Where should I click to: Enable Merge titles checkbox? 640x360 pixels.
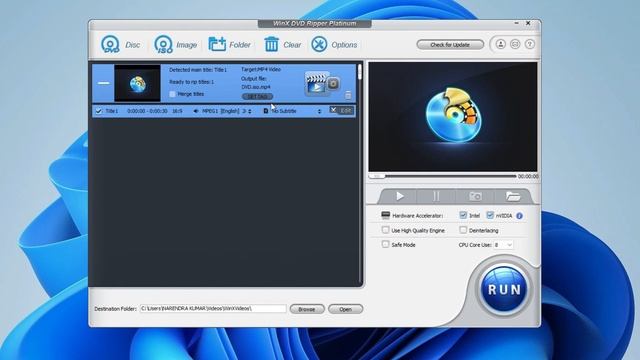click(x=173, y=94)
